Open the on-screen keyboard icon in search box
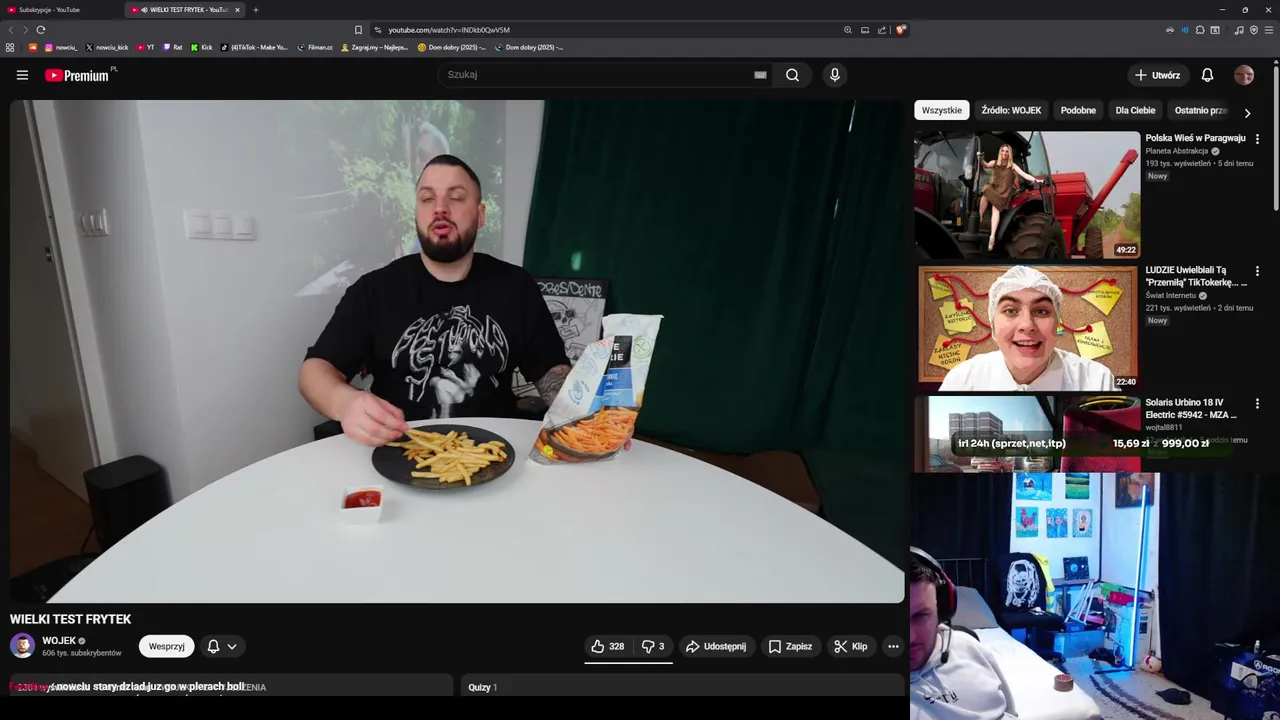This screenshot has height=720, width=1280. coord(760,75)
